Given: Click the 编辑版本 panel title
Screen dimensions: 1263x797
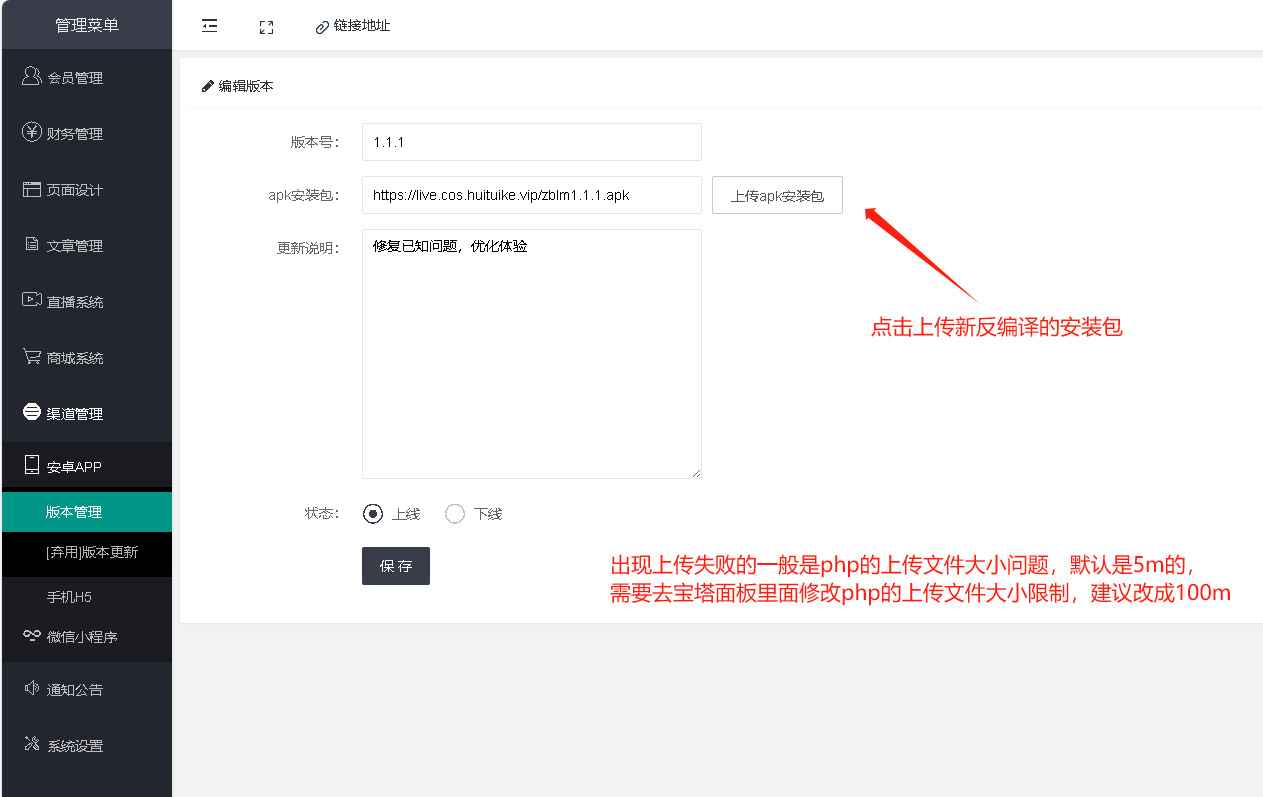Looking at the screenshot, I should tap(246, 86).
